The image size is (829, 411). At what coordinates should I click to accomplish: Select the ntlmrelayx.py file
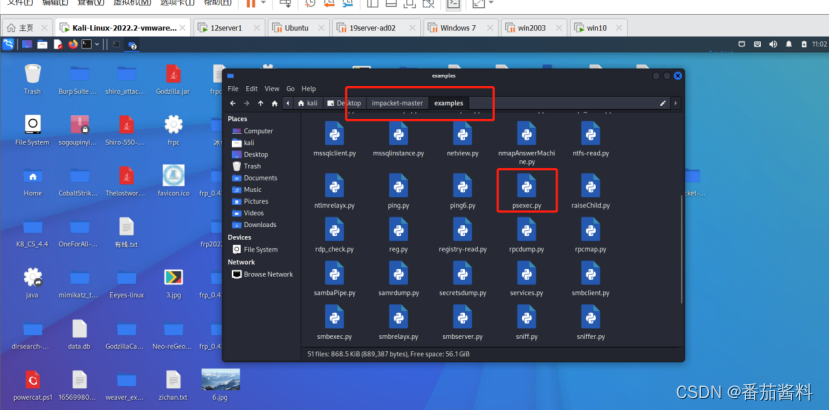pyautogui.click(x=335, y=191)
